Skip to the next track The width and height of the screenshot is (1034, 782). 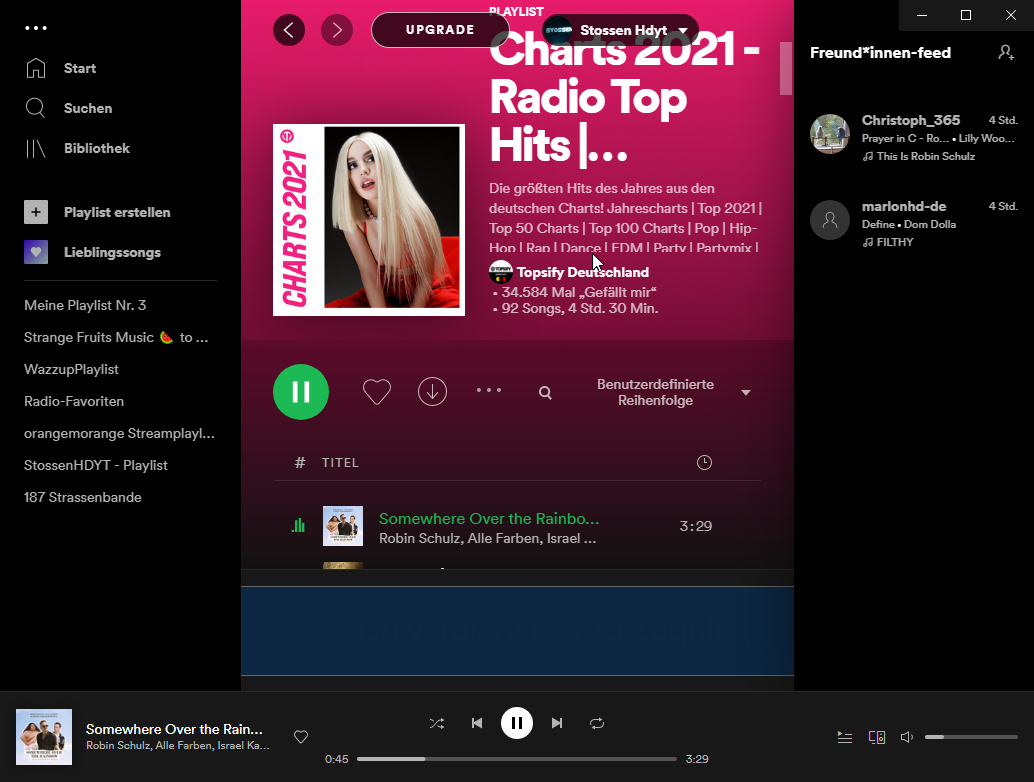point(557,723)
